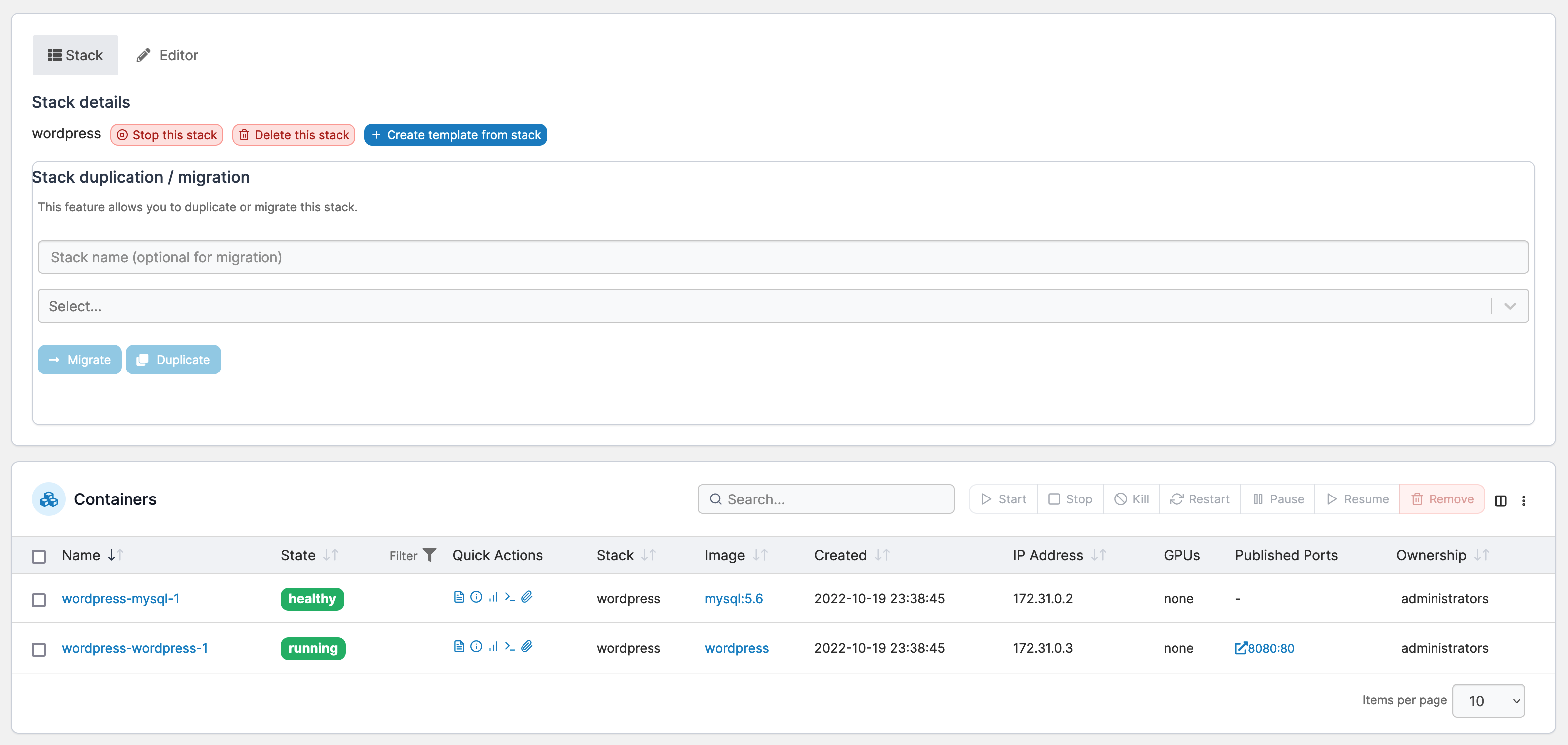
Task: Check the wordpress-mysql-1 row checkbox
Action: [39, 600]
